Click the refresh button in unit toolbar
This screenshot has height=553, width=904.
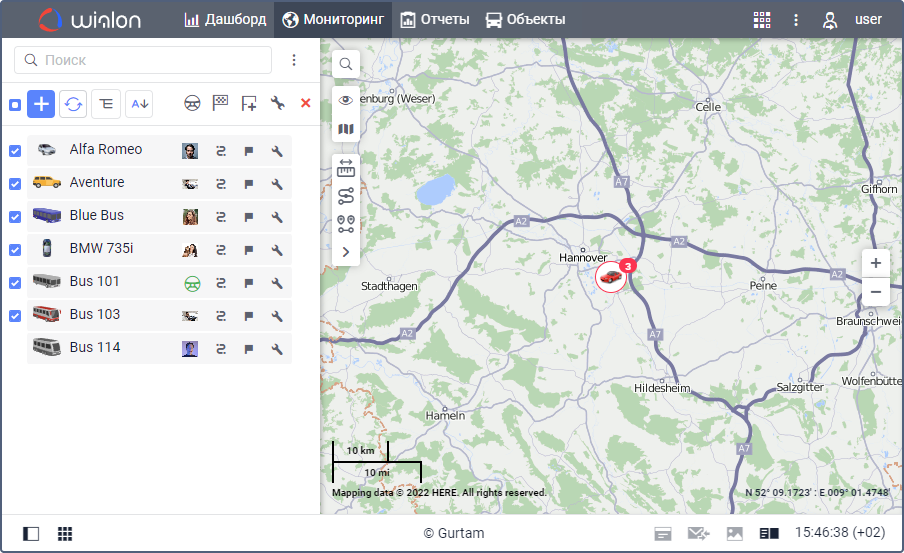(73, 104)
